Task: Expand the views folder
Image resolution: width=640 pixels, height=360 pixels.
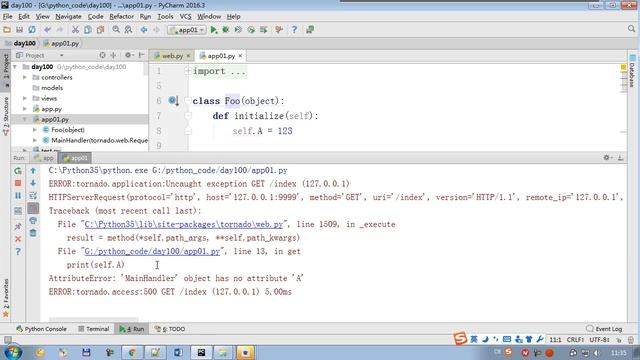Action: 25,98
